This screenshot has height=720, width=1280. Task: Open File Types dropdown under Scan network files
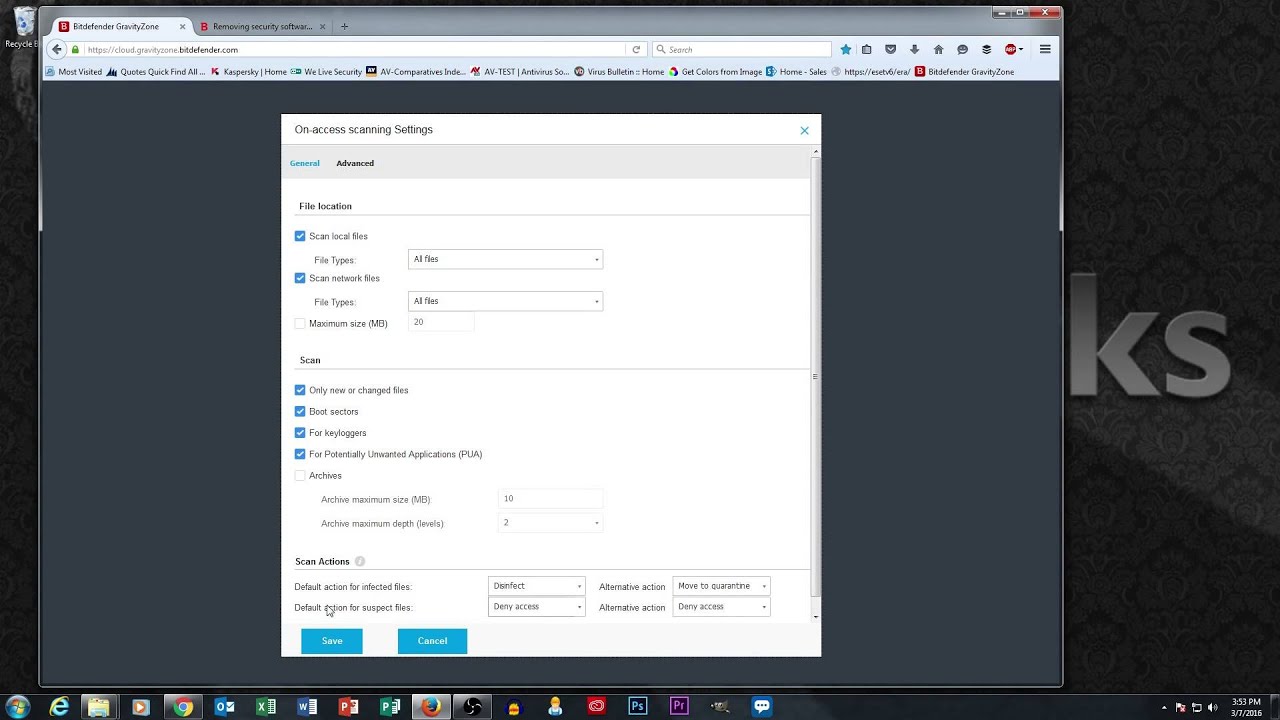pyautogui.click(x=505, y=302)
